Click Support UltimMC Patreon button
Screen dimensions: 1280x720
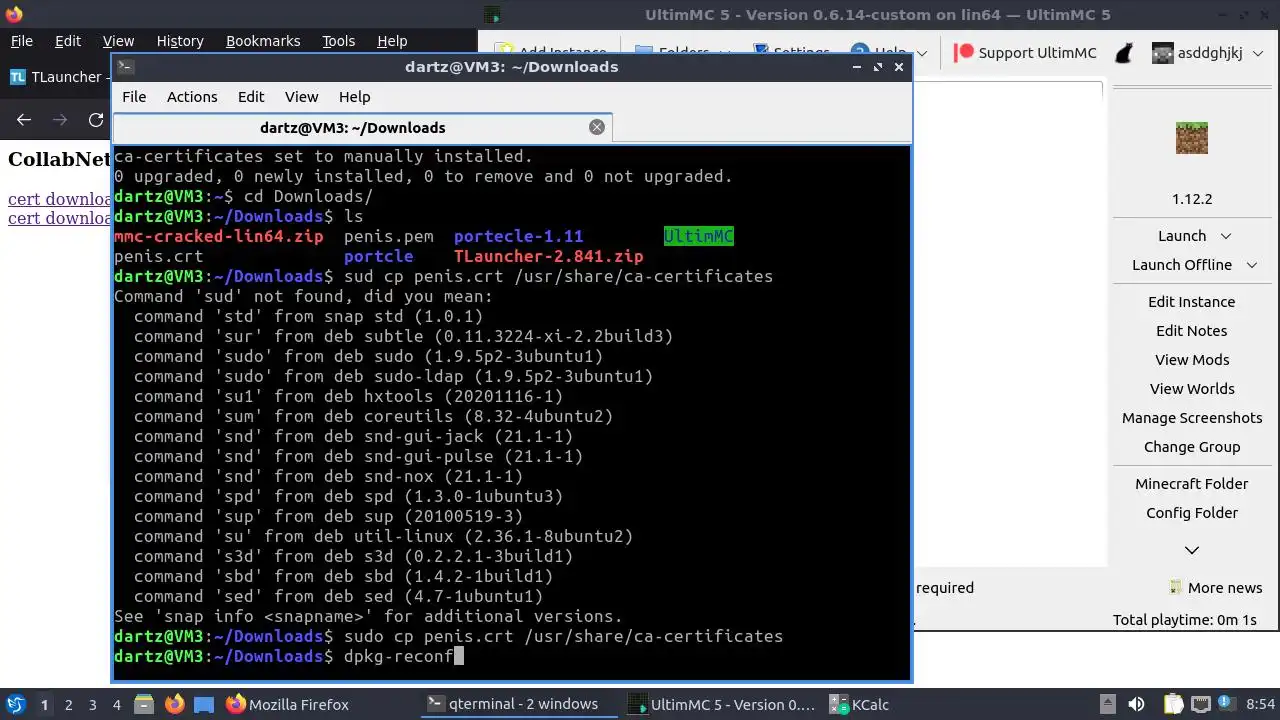click(x=1025, y=53)
